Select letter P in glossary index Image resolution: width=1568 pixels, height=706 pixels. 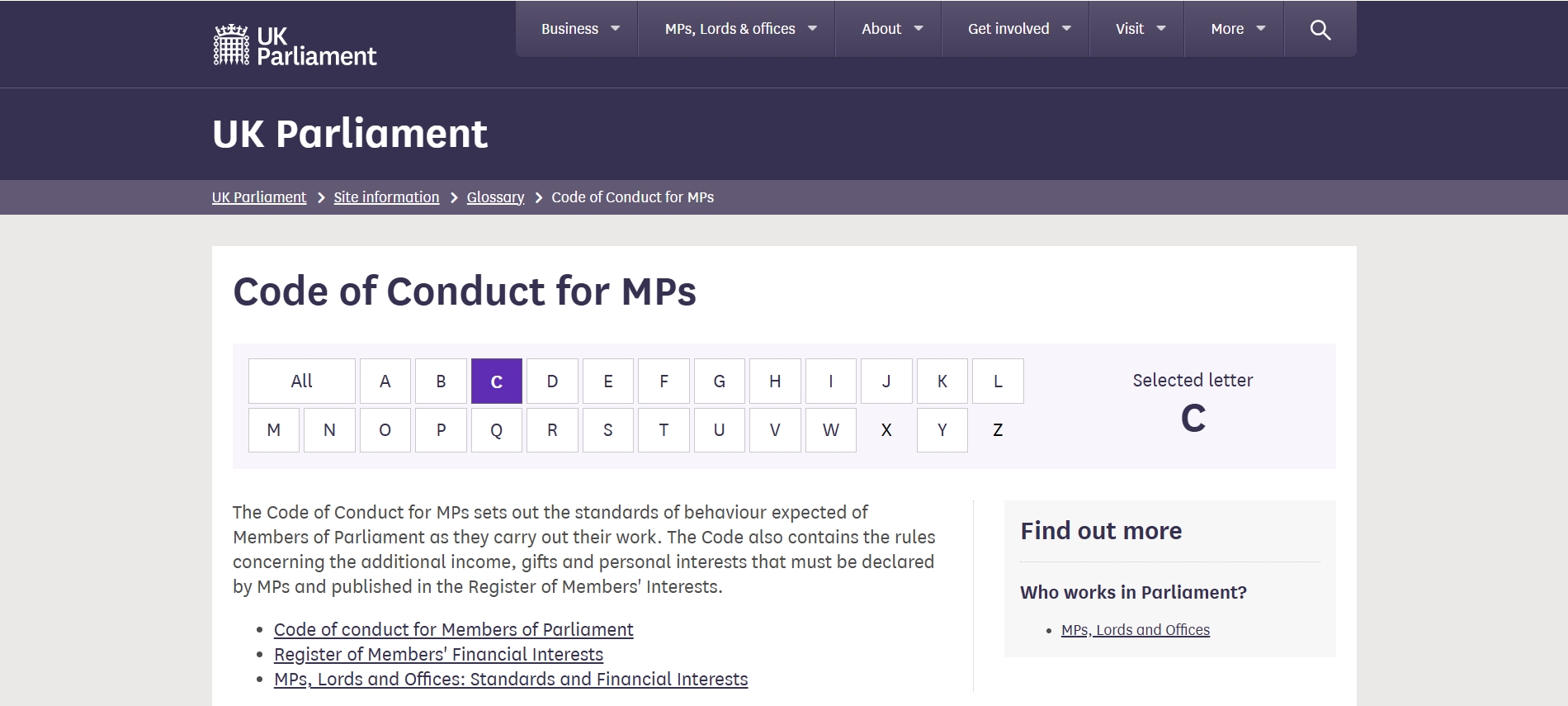coord(441,430)
